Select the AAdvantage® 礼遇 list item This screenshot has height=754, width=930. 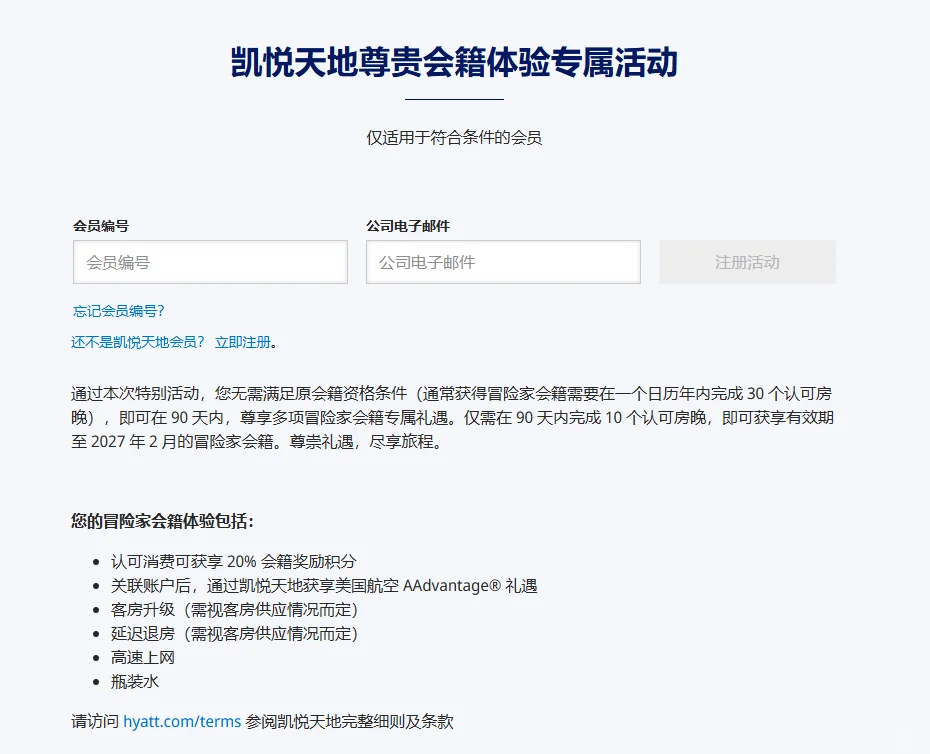[x=324, y=586]
